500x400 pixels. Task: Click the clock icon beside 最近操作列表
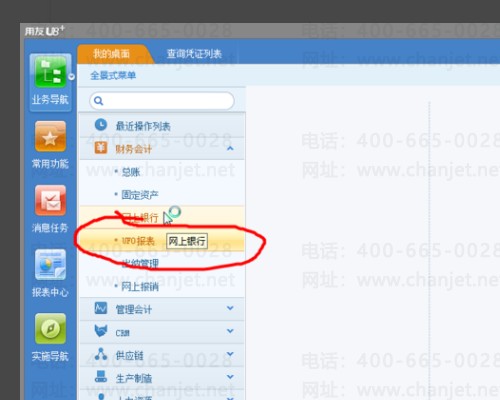tap(101, 125)
